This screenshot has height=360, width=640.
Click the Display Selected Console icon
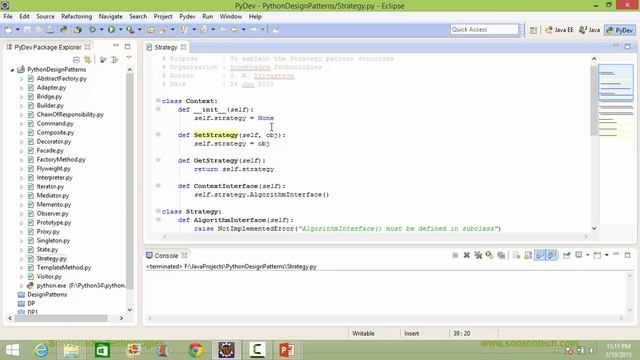click(x=579, y=255)
